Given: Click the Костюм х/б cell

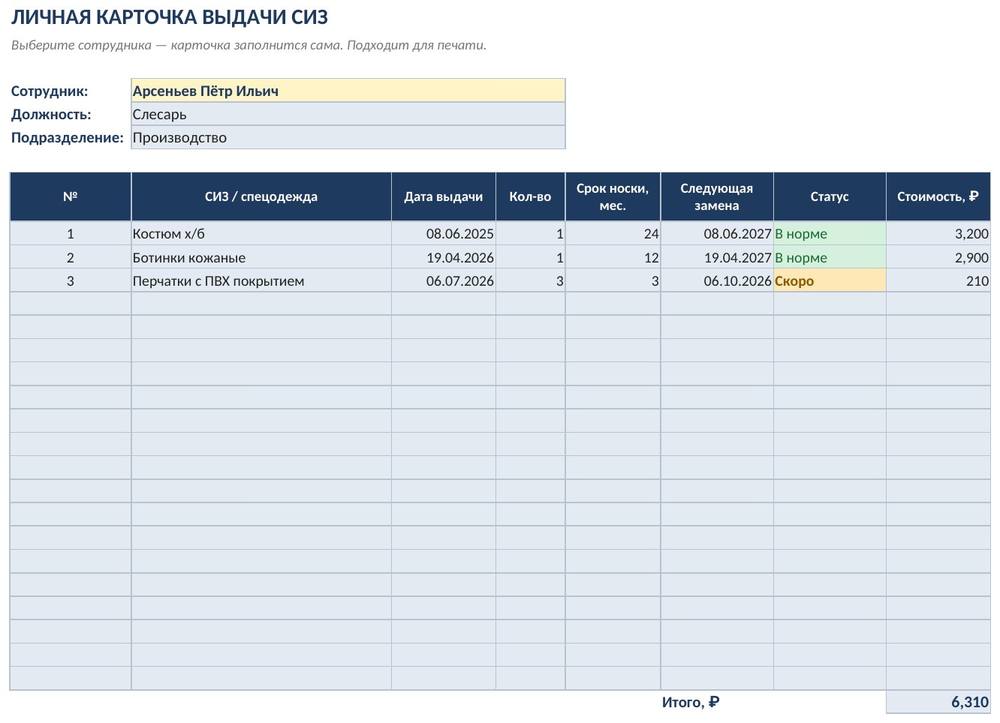Looking at the screenshot, I should click(261, 233).
